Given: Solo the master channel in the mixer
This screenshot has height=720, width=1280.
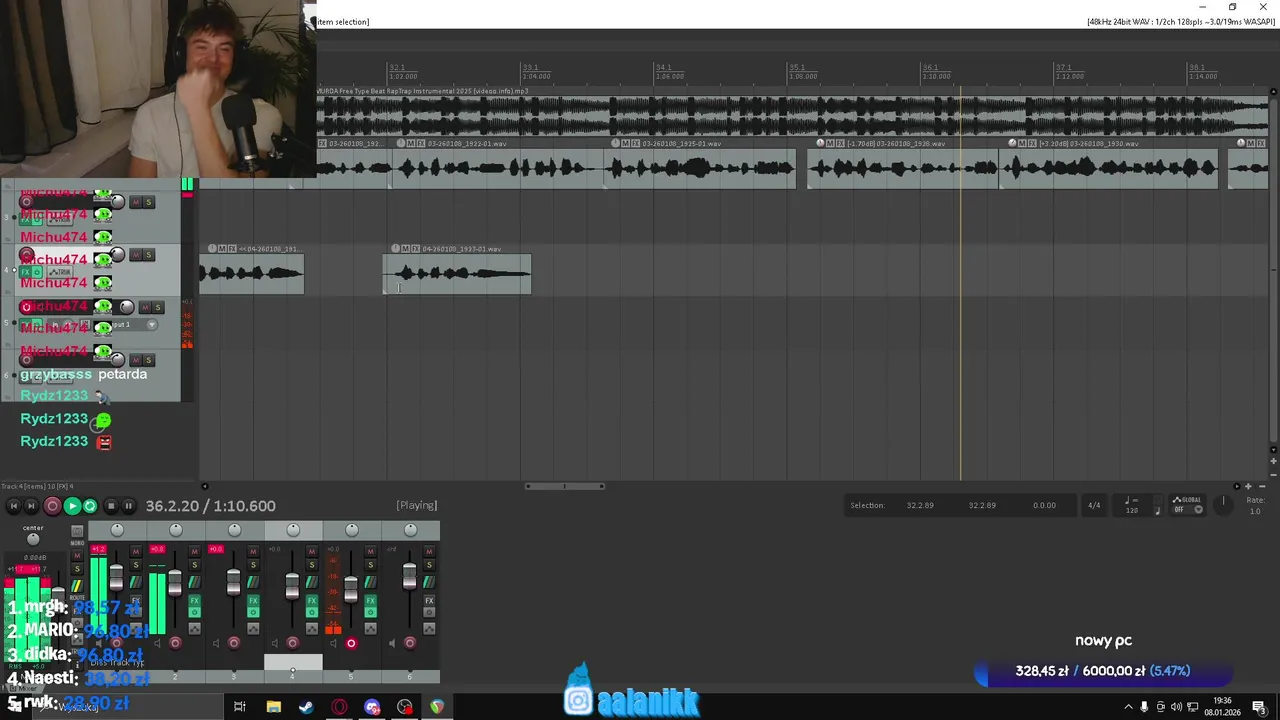Looking at the screenshot, I should click(x=77, y=568).
